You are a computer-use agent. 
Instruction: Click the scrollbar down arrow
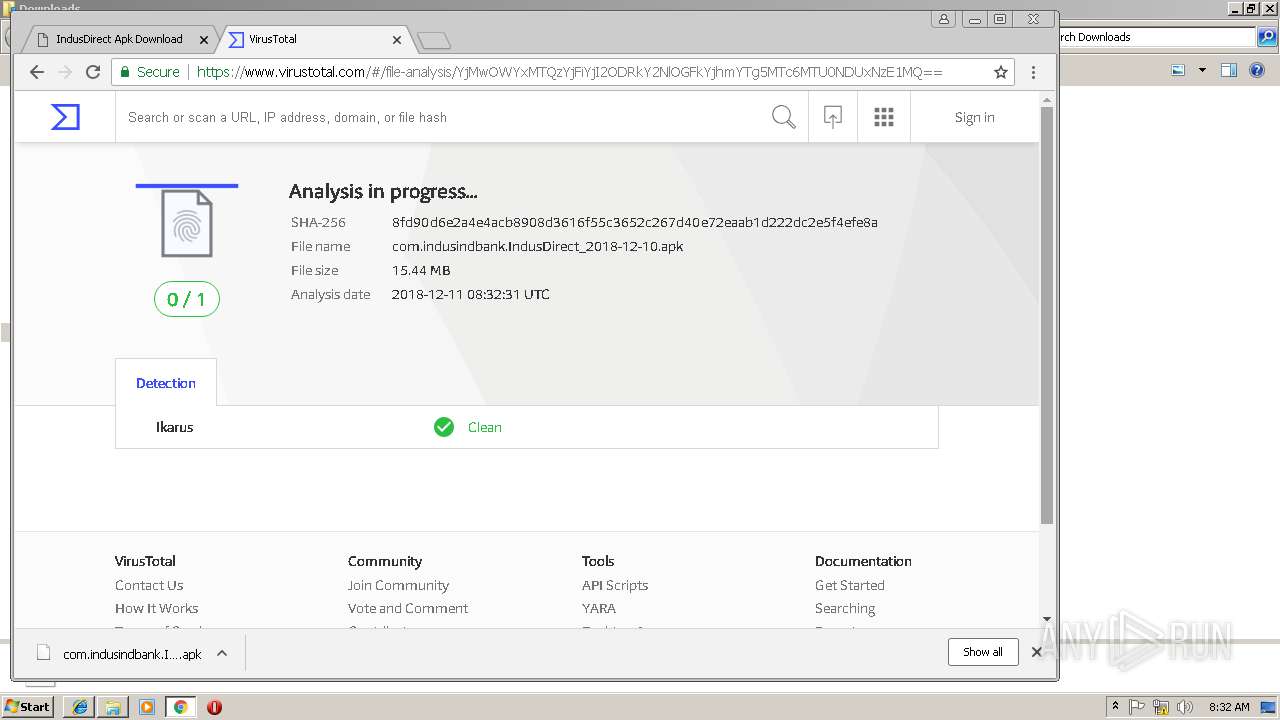tap(1047, 619)
